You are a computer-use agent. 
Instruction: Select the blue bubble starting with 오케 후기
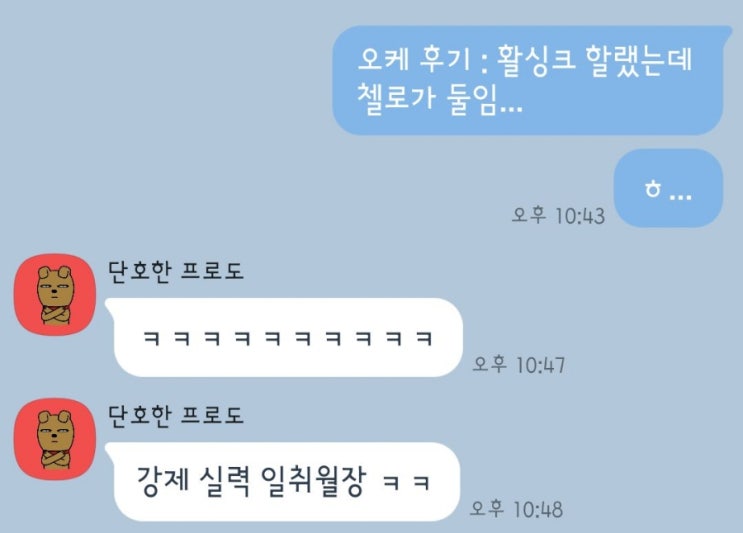[528, 81]
